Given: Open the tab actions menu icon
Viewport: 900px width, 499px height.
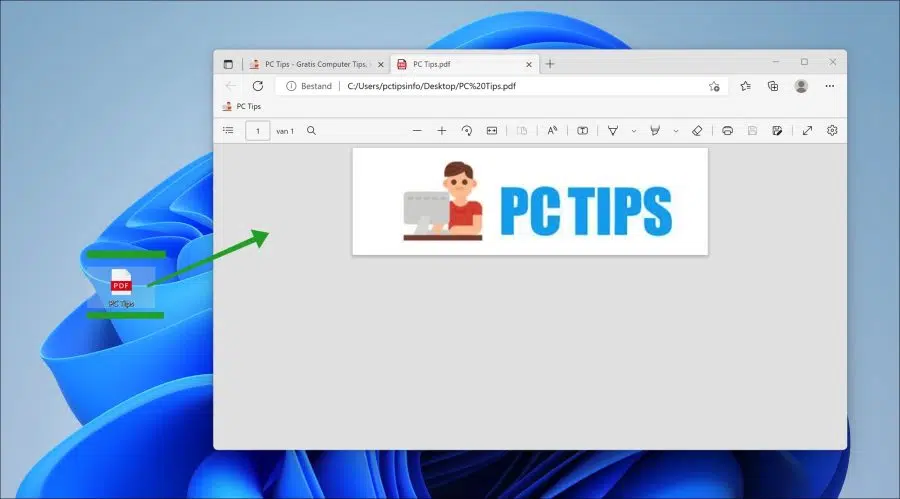Looking at the screenshot, I should pyautogui.click(x=228, y=64).
